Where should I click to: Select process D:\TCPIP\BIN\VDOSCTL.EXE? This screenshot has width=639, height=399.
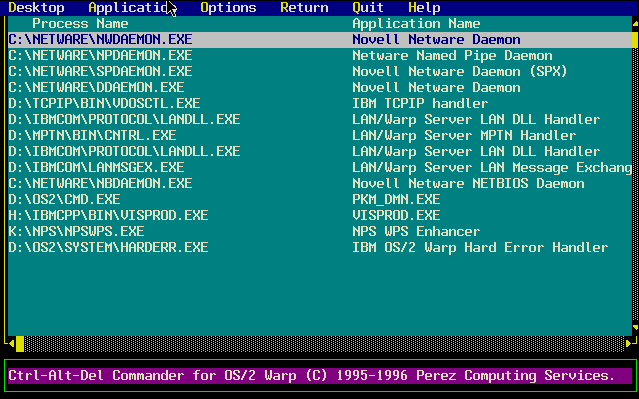click(x=104, y=103)
